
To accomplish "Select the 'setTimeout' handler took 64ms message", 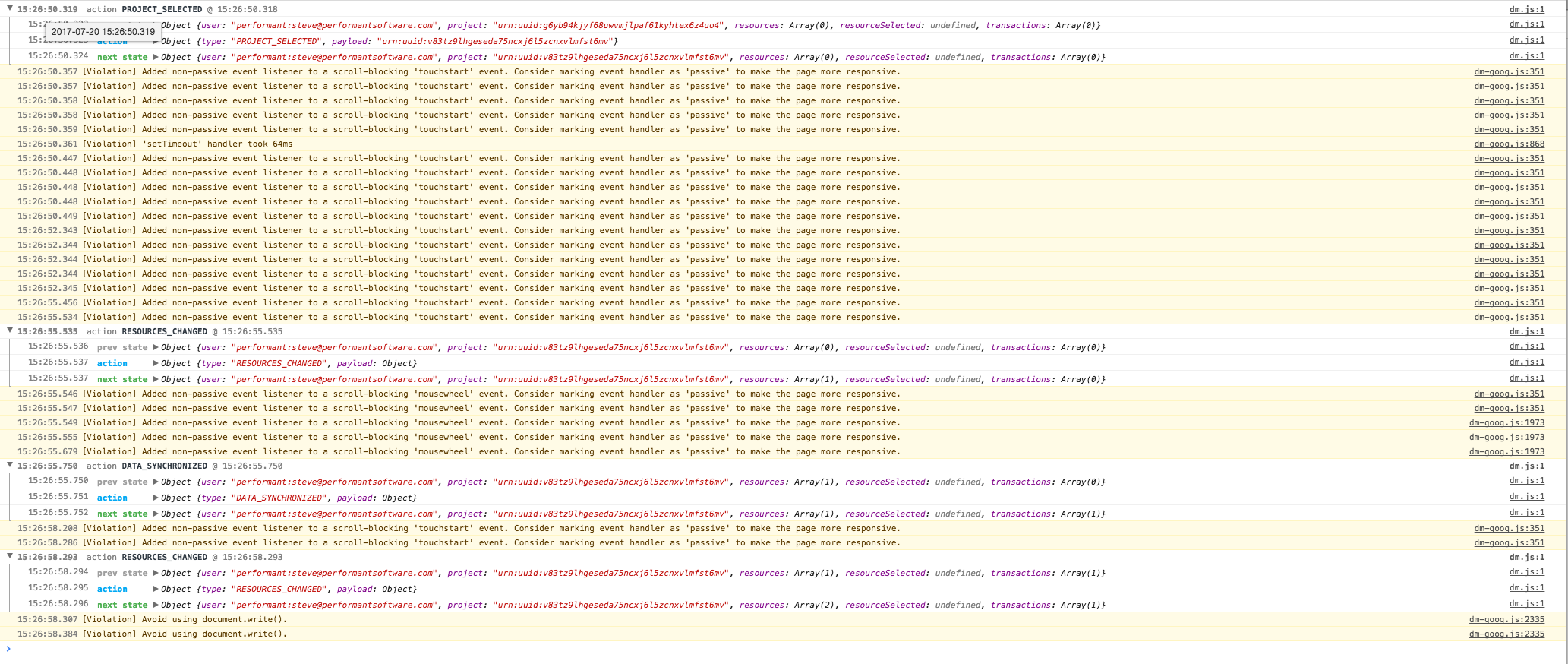I will (188, 144).
